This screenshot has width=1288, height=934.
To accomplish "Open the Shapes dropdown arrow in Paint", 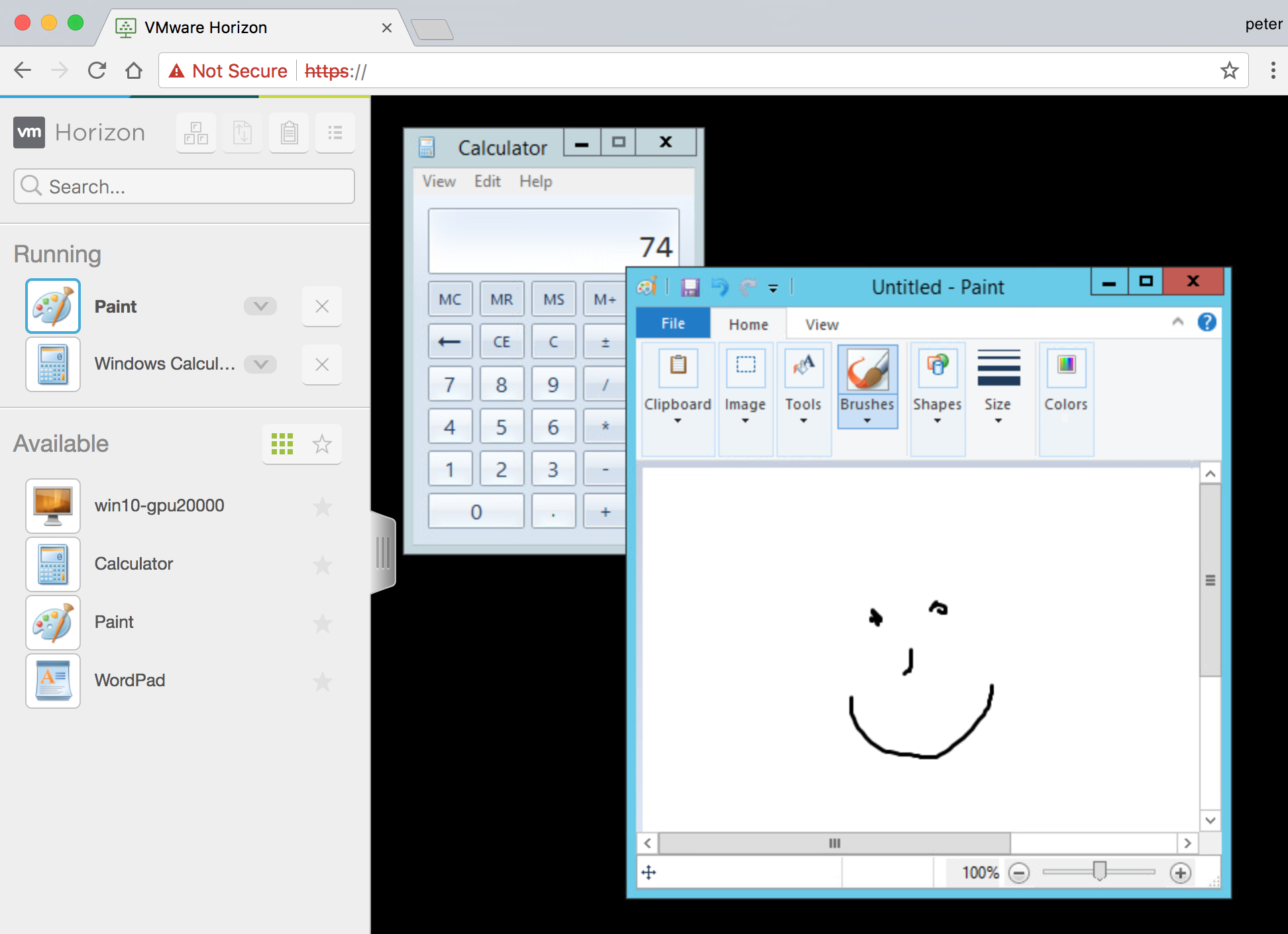I will pyautogui.click(x=938, y=421).
